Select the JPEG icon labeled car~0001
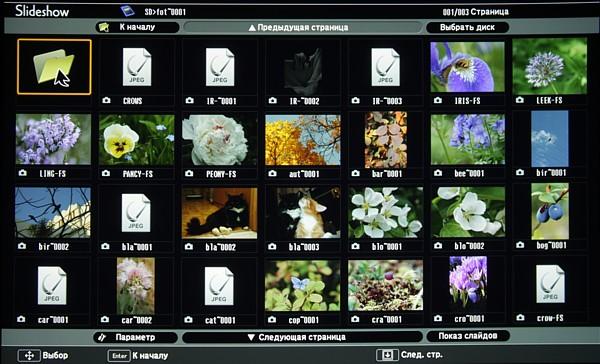The height and width of the screenshot is (364, 600). point(52,286)
